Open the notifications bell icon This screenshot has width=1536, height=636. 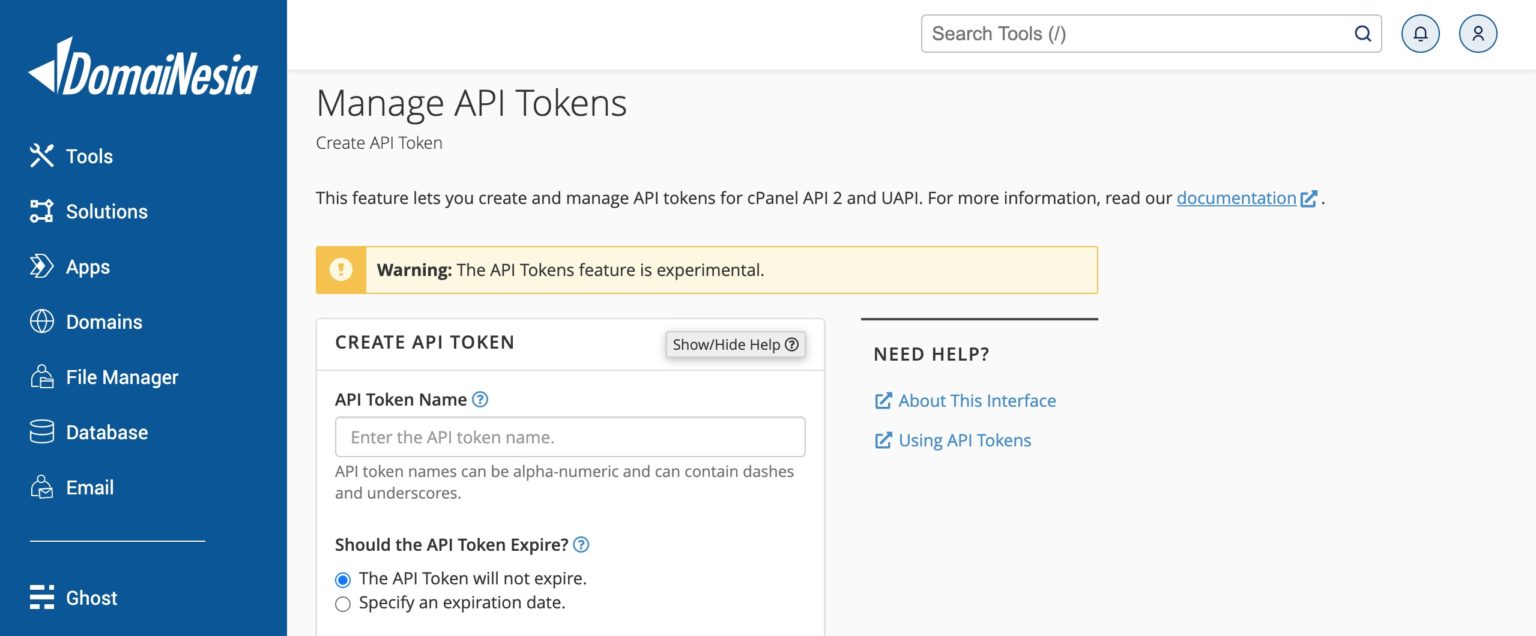coord(1420,34)
